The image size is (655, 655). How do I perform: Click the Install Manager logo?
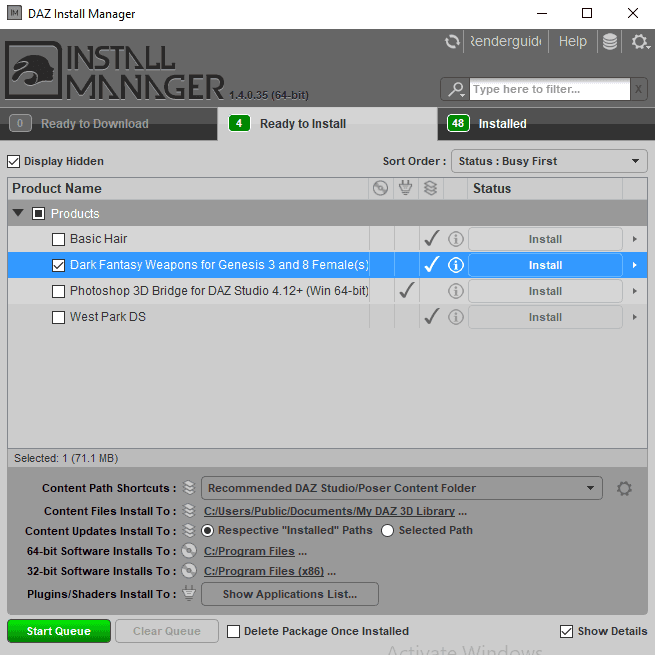click(115, 70)
